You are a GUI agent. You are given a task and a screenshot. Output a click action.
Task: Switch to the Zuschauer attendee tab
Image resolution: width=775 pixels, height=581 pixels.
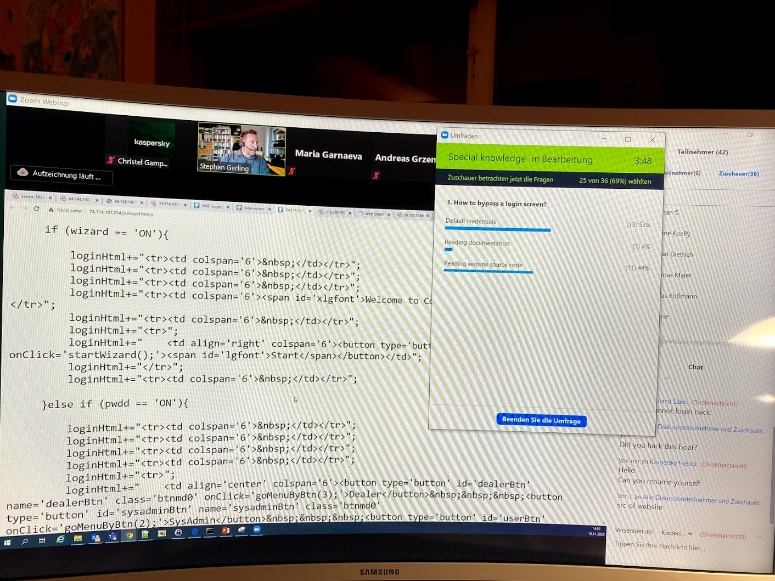[x=738, y=174]
